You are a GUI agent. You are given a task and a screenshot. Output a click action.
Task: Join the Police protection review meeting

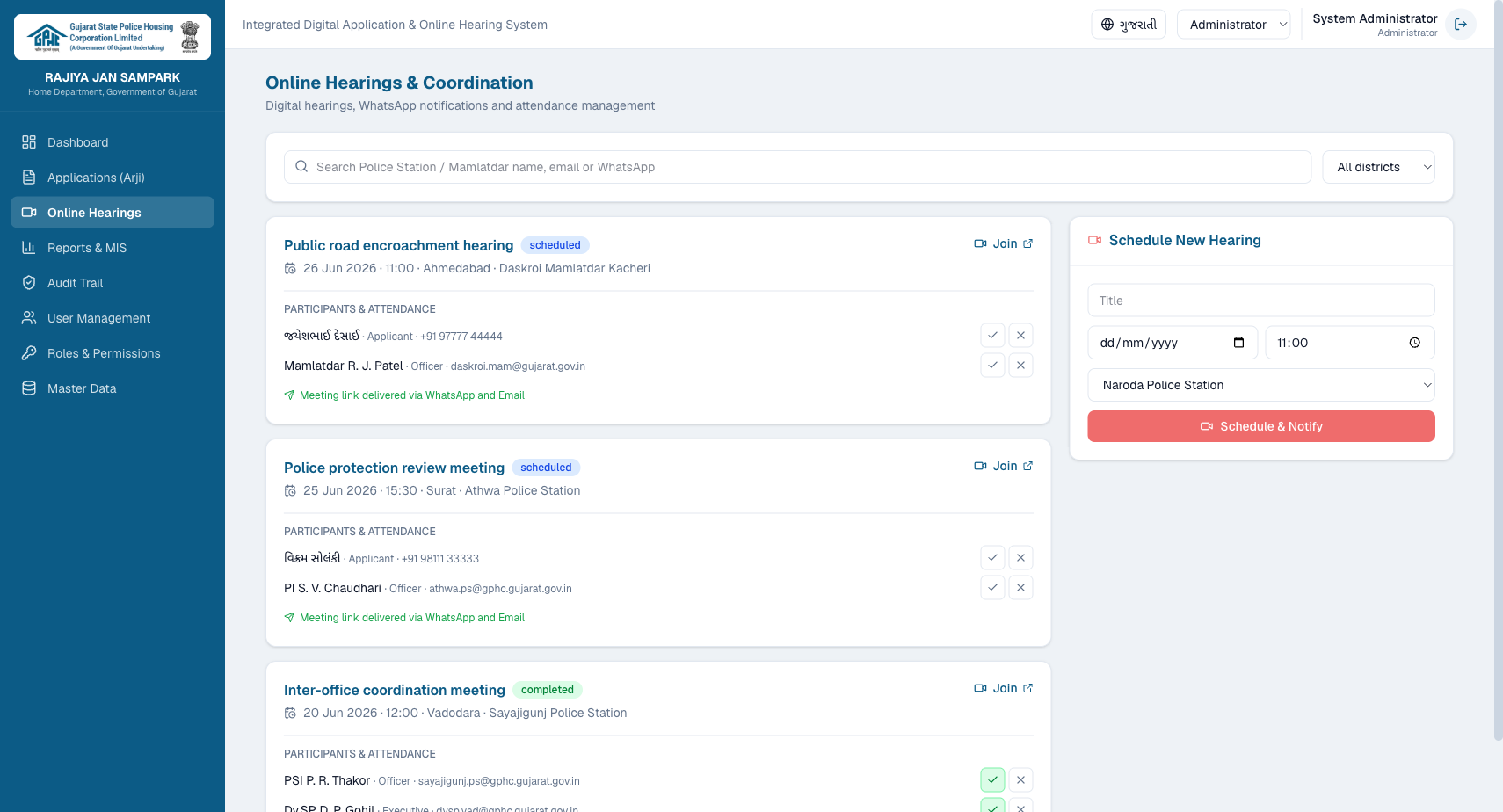[x=1004, y=466]
